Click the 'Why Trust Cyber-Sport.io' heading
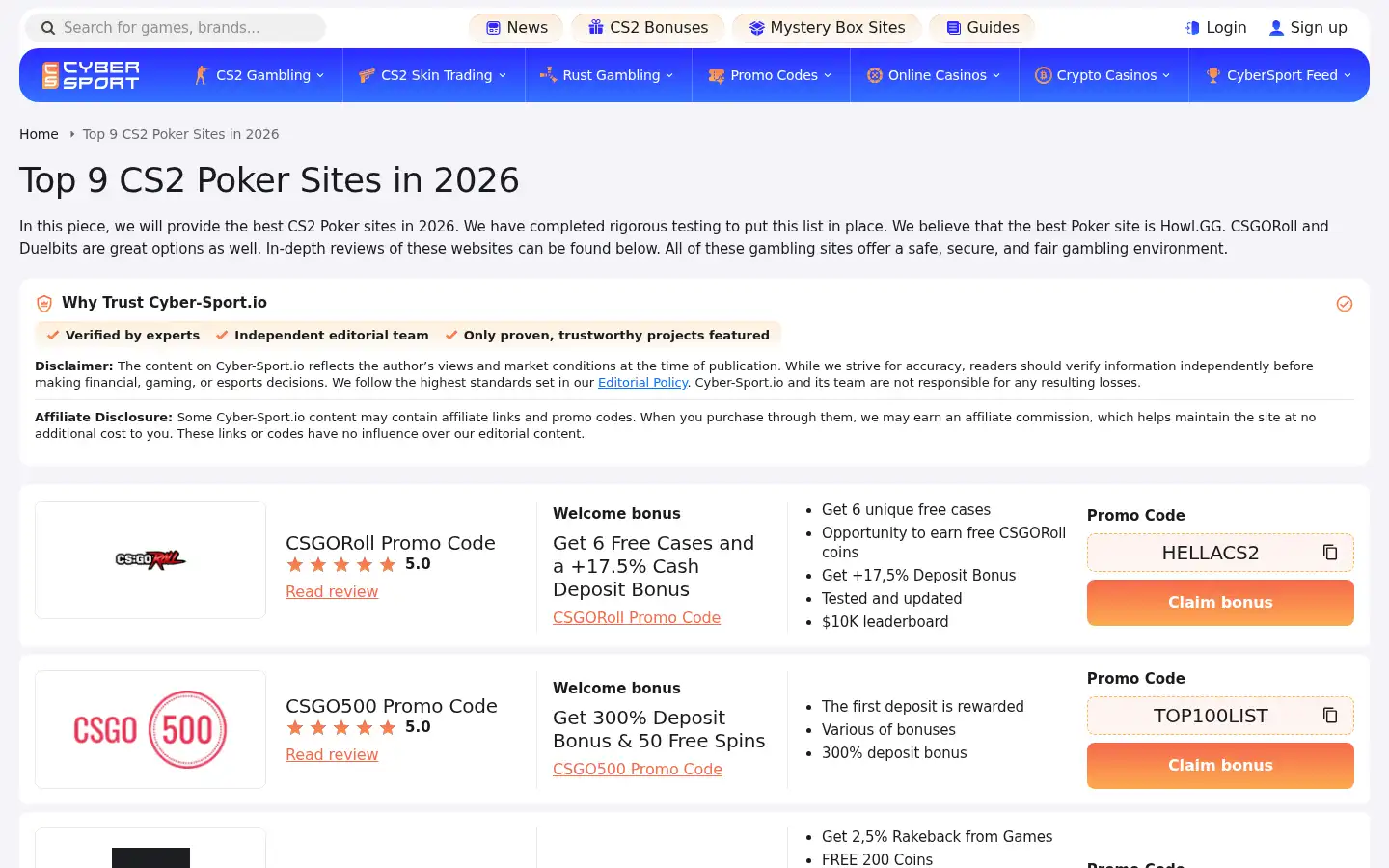Screen dimensions: 1389x868 164,303
